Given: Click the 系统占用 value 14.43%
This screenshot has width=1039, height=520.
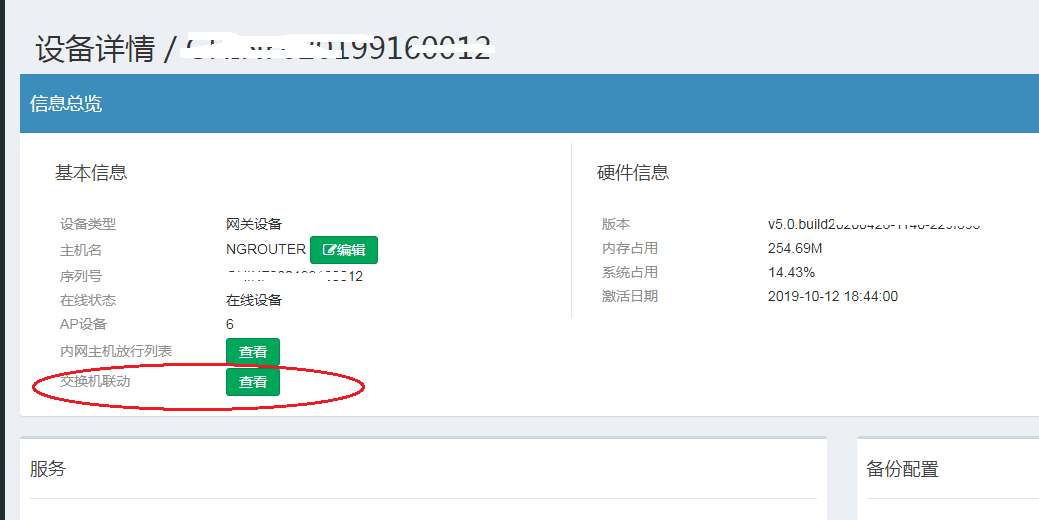Looking at the screenshot, I should tap(791, 272).
